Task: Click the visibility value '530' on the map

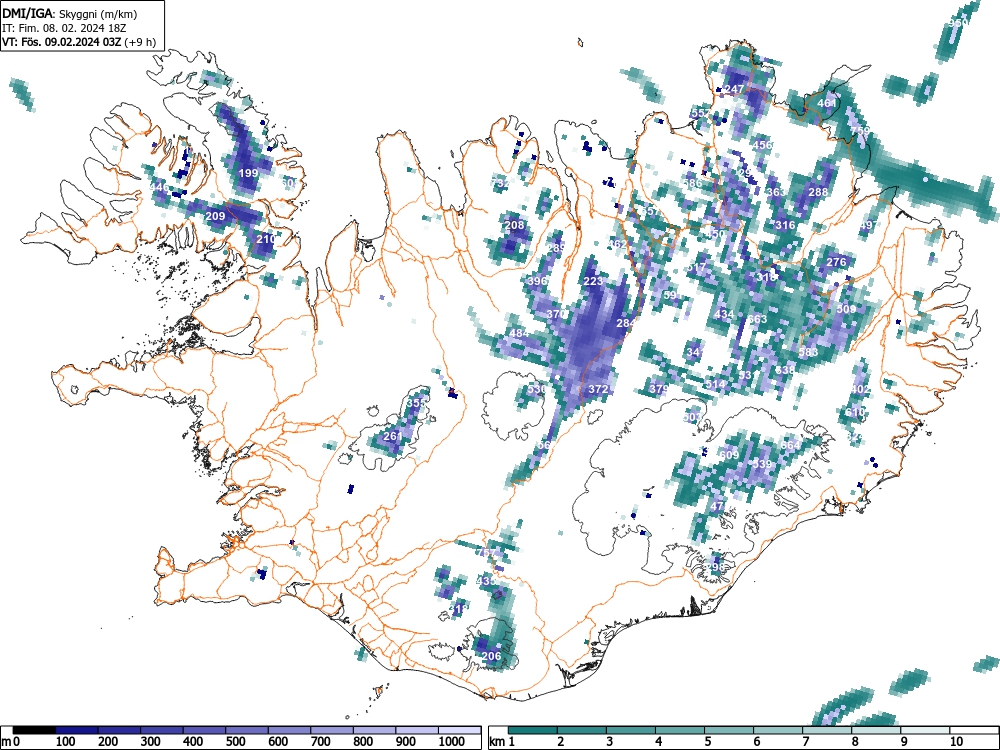Action: [537, 389]
